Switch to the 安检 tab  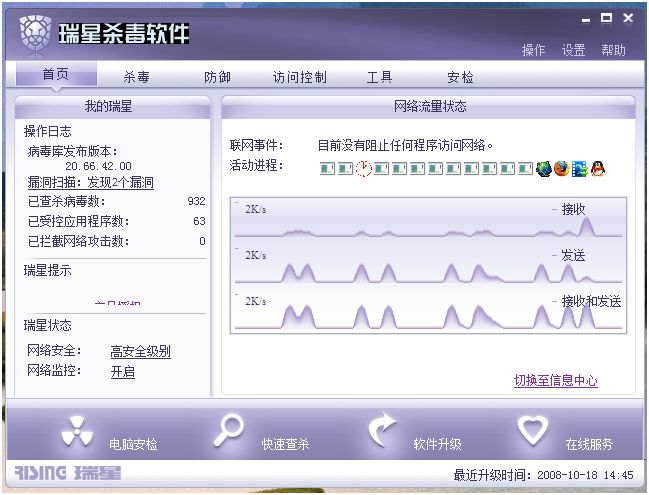(x=460, y=77)
